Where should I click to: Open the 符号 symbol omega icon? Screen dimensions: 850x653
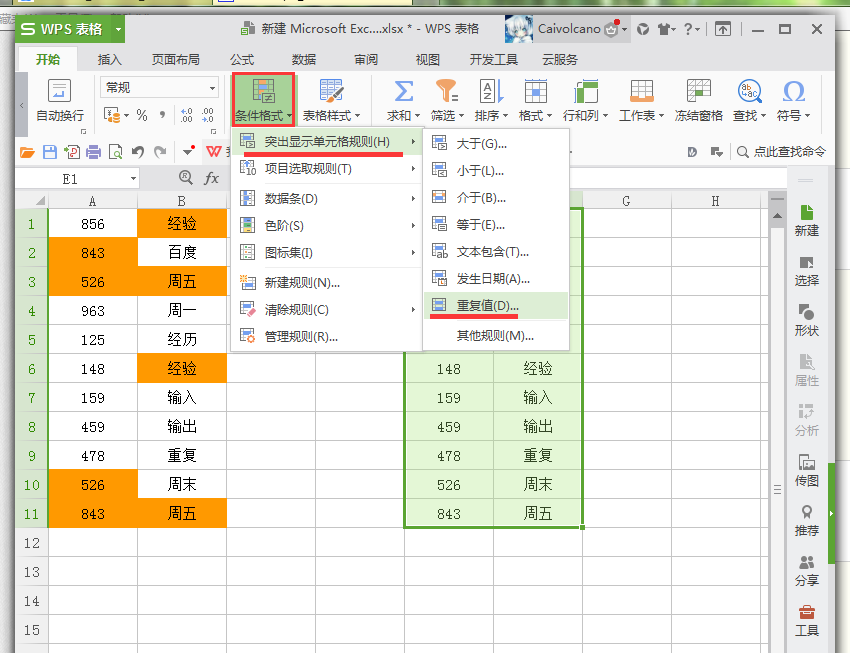point(793,91)
